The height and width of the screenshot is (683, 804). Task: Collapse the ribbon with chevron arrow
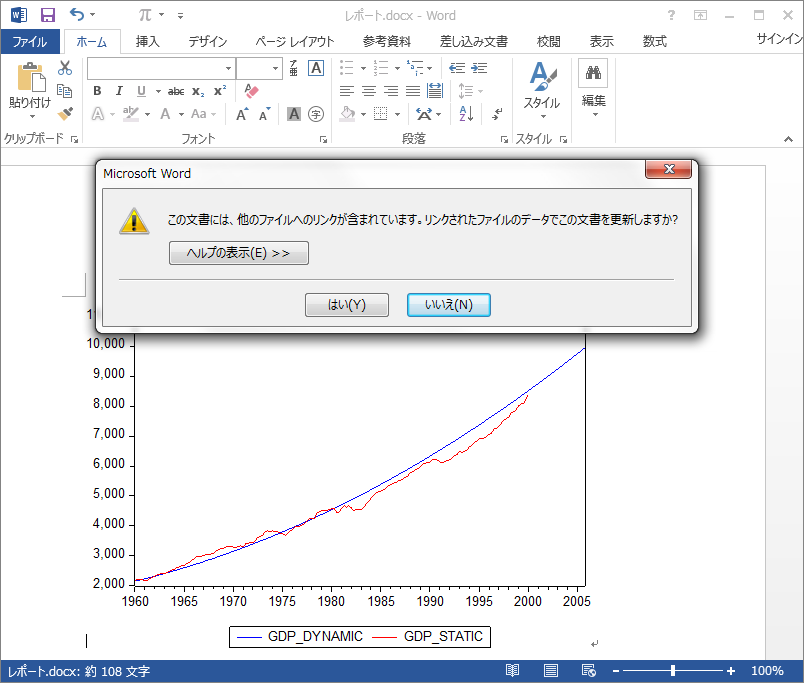pos(788,139)
